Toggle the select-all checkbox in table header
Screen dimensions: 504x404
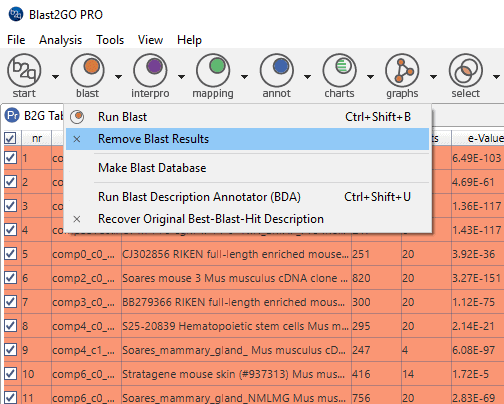10,138
